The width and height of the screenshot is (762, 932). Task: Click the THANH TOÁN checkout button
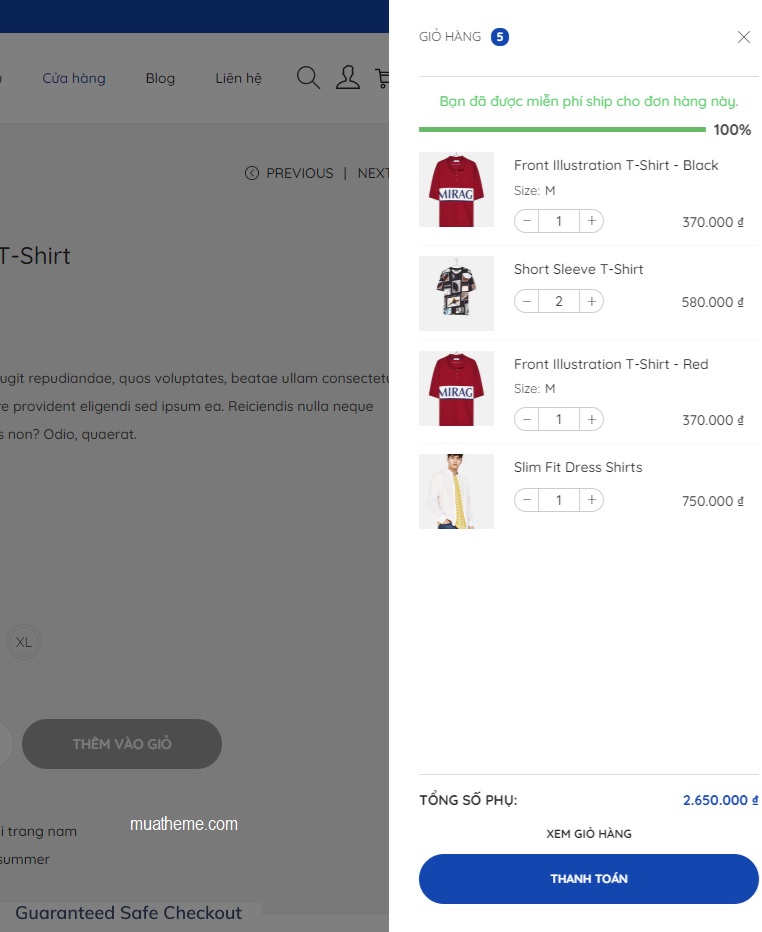[x=588, y=879]
